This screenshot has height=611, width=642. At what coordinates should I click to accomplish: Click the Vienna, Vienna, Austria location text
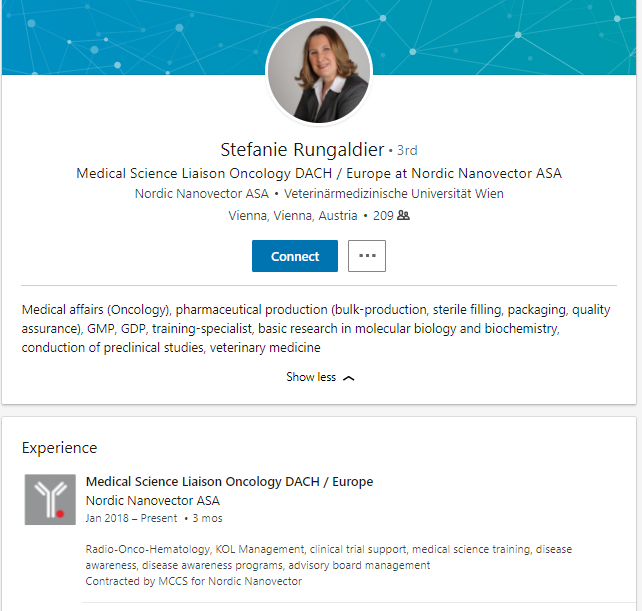(x=293, y=215)
